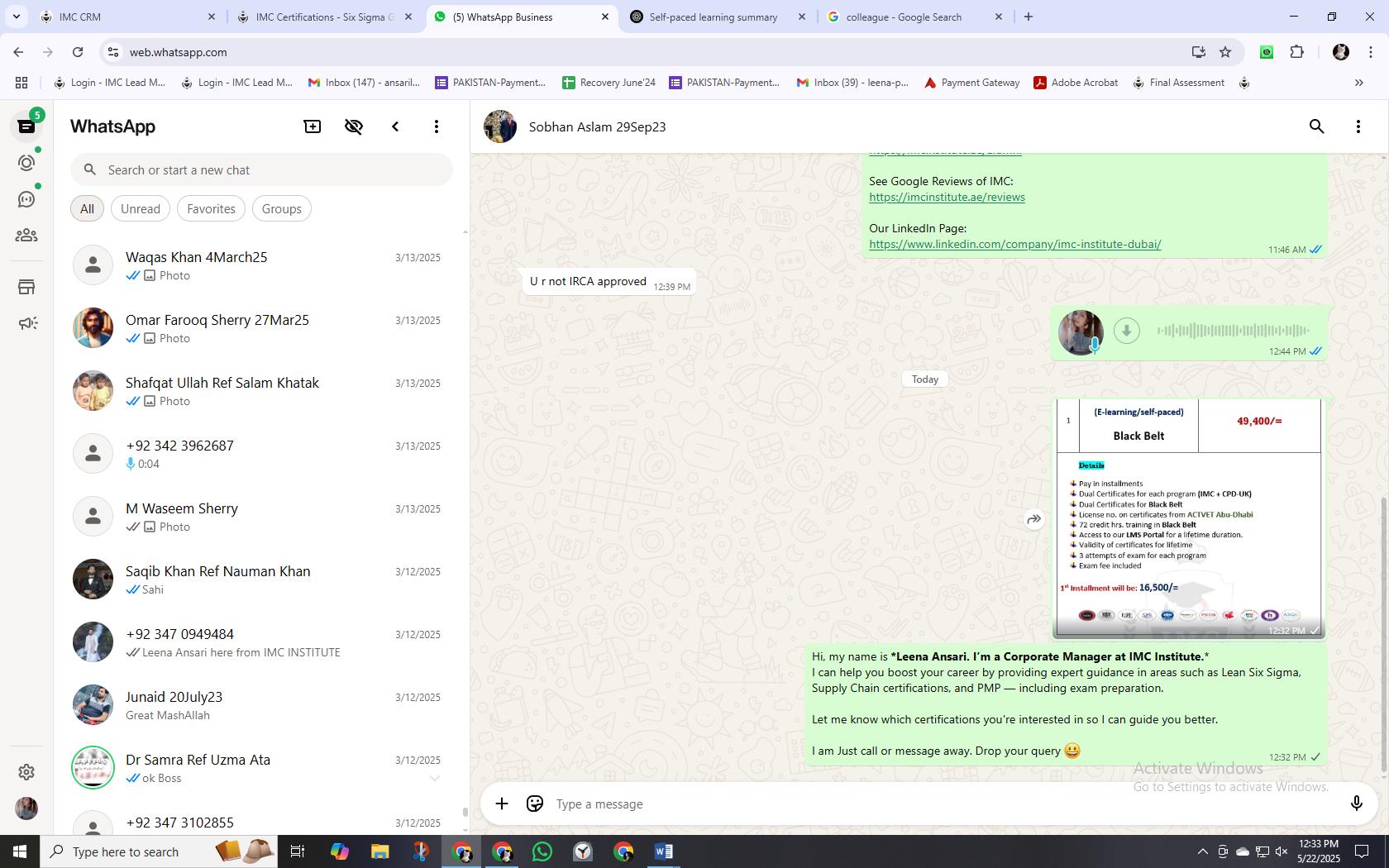
Task: Show more bookmarks with double chevron
Action: [x=1358, y=83]
